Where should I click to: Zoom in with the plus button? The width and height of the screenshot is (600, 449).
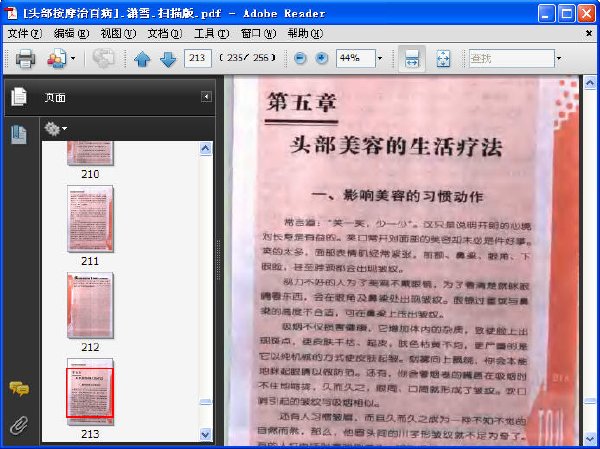(322, 59)
